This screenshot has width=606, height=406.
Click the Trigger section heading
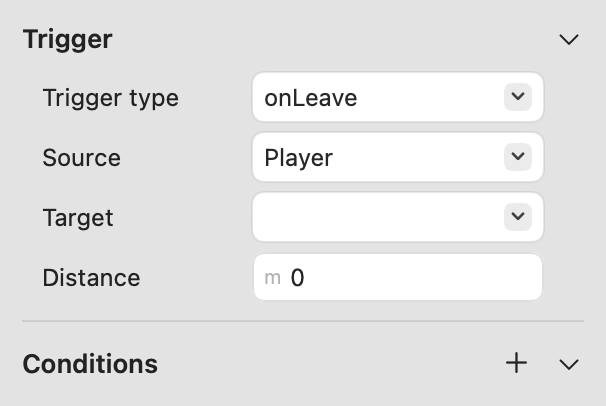click(x=67, y=40)
